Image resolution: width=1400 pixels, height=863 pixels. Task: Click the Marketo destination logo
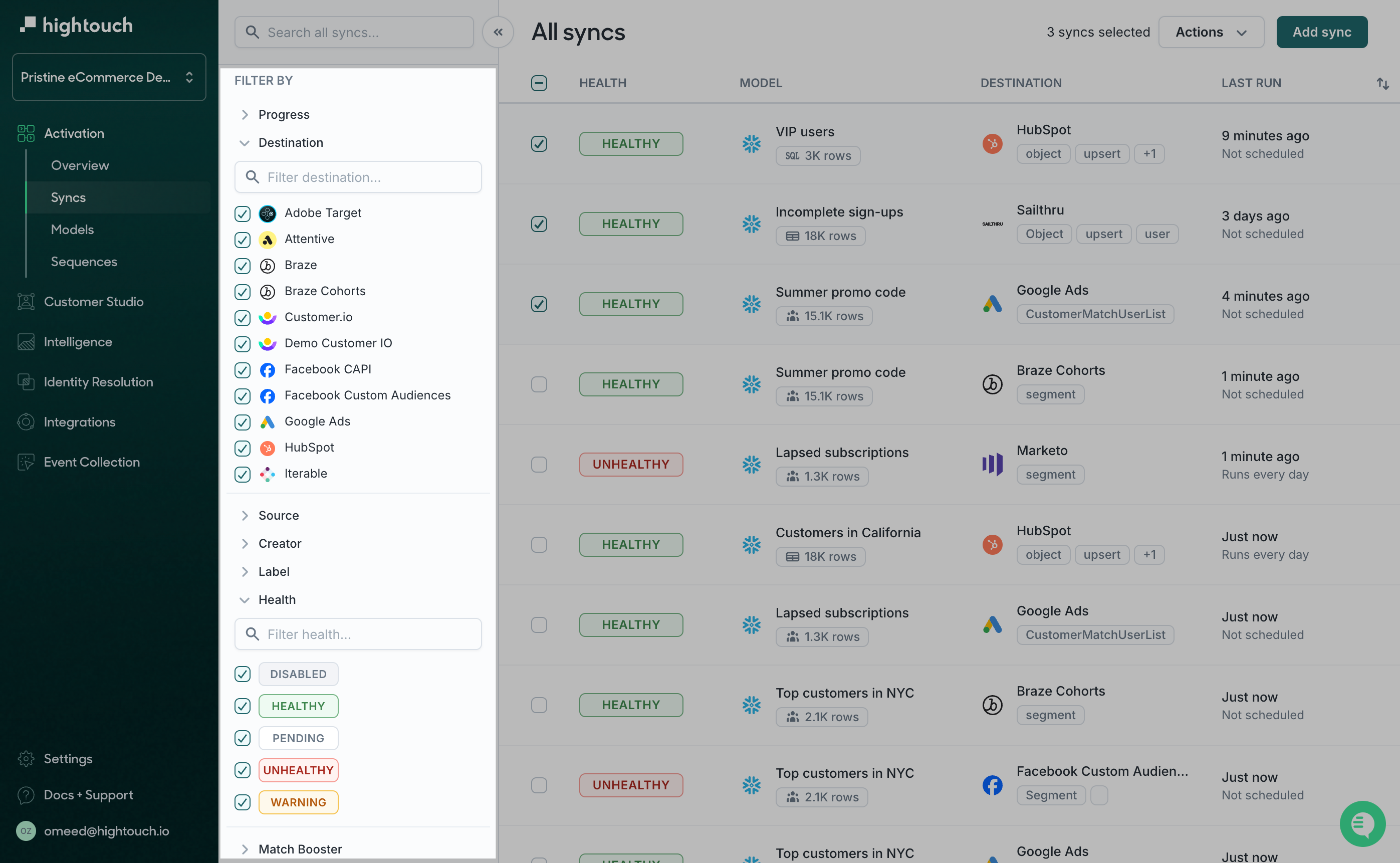pyautogui.click(x=992, y=464)
